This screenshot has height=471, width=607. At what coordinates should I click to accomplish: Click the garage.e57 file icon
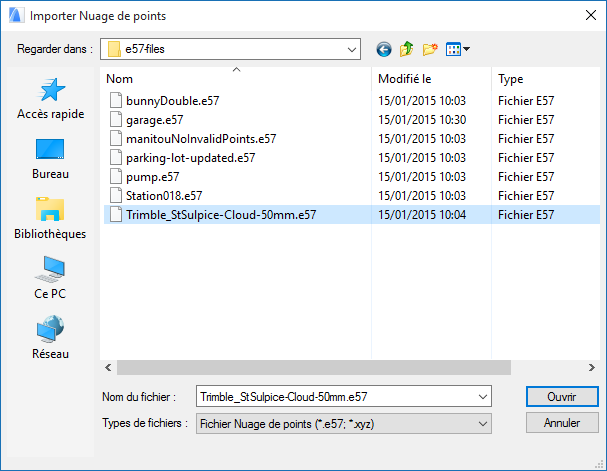pos(115,120)
